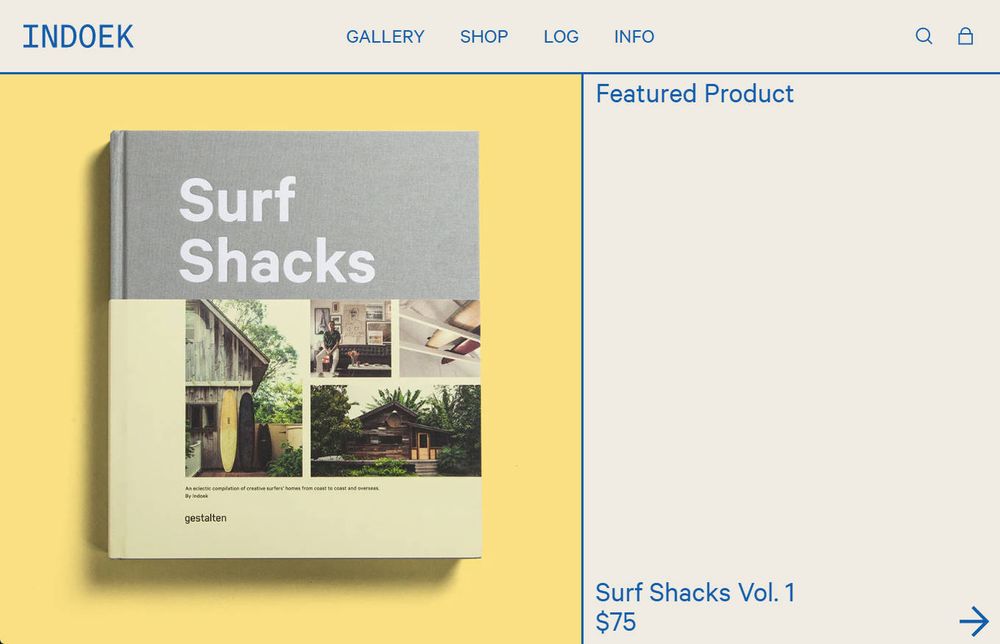Screen dimensions: 1000x644
Task: Click the small caption text on the book cover
Action: [x=282, y=492]
